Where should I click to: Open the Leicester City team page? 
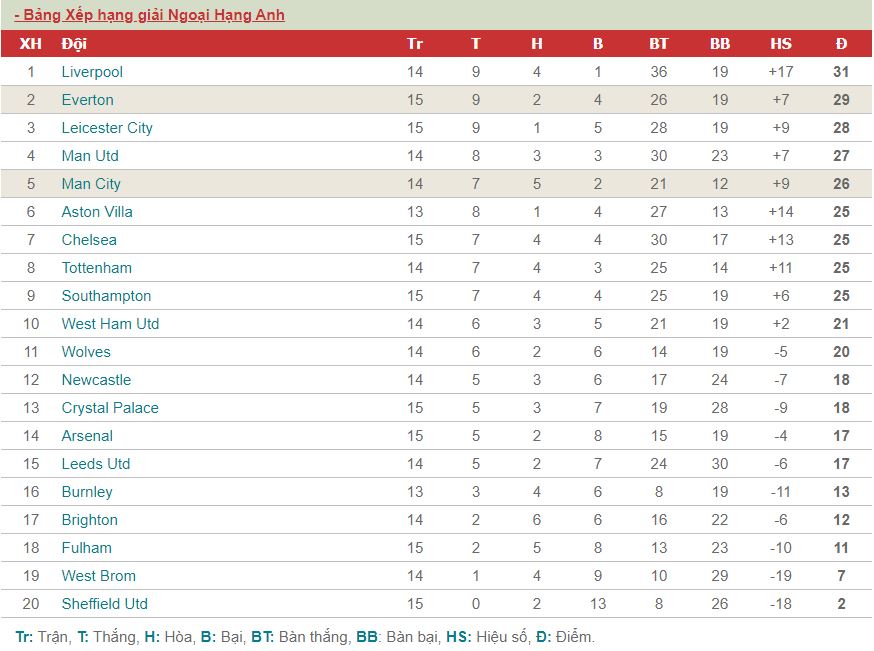107,128
